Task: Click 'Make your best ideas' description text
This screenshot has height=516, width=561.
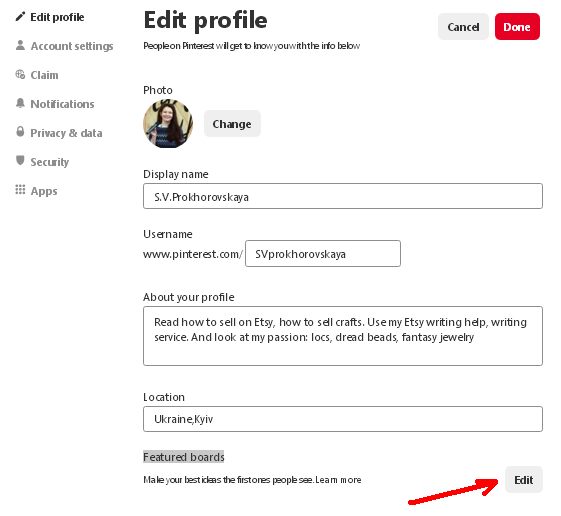Action: coord(229,480)
